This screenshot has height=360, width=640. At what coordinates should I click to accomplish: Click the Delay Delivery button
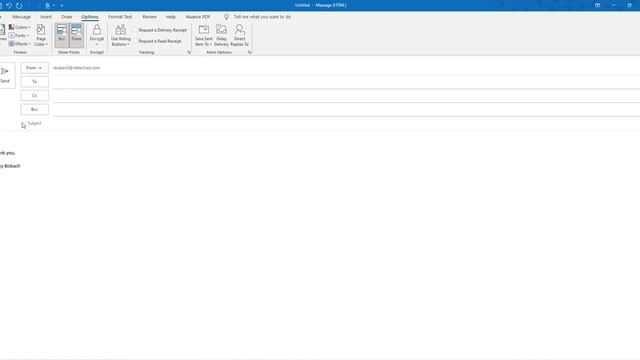(221, 35)
